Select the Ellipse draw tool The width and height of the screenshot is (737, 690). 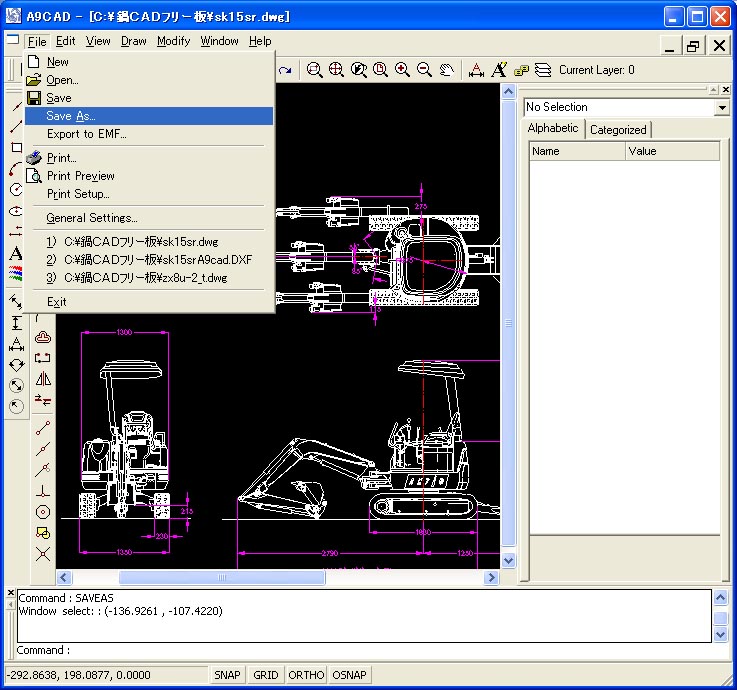tap(16, 211)
